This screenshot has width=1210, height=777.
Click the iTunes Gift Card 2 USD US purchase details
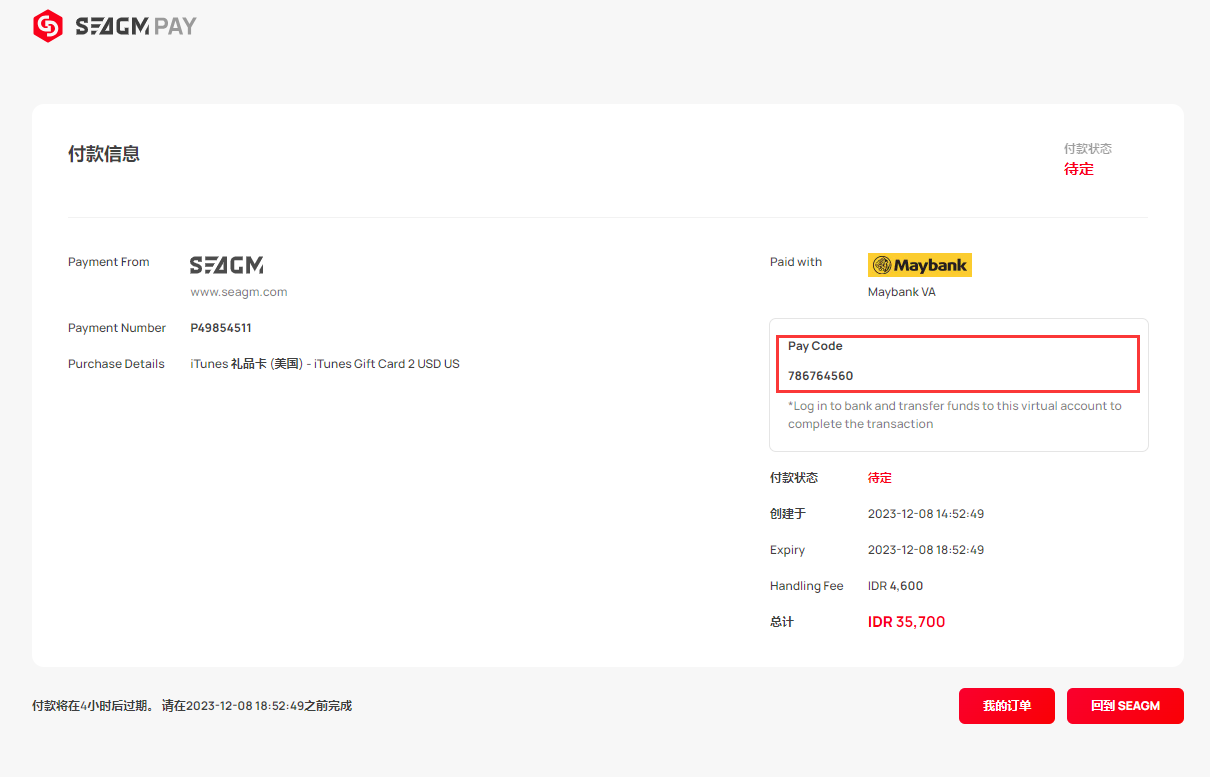(x=325, y=364)
